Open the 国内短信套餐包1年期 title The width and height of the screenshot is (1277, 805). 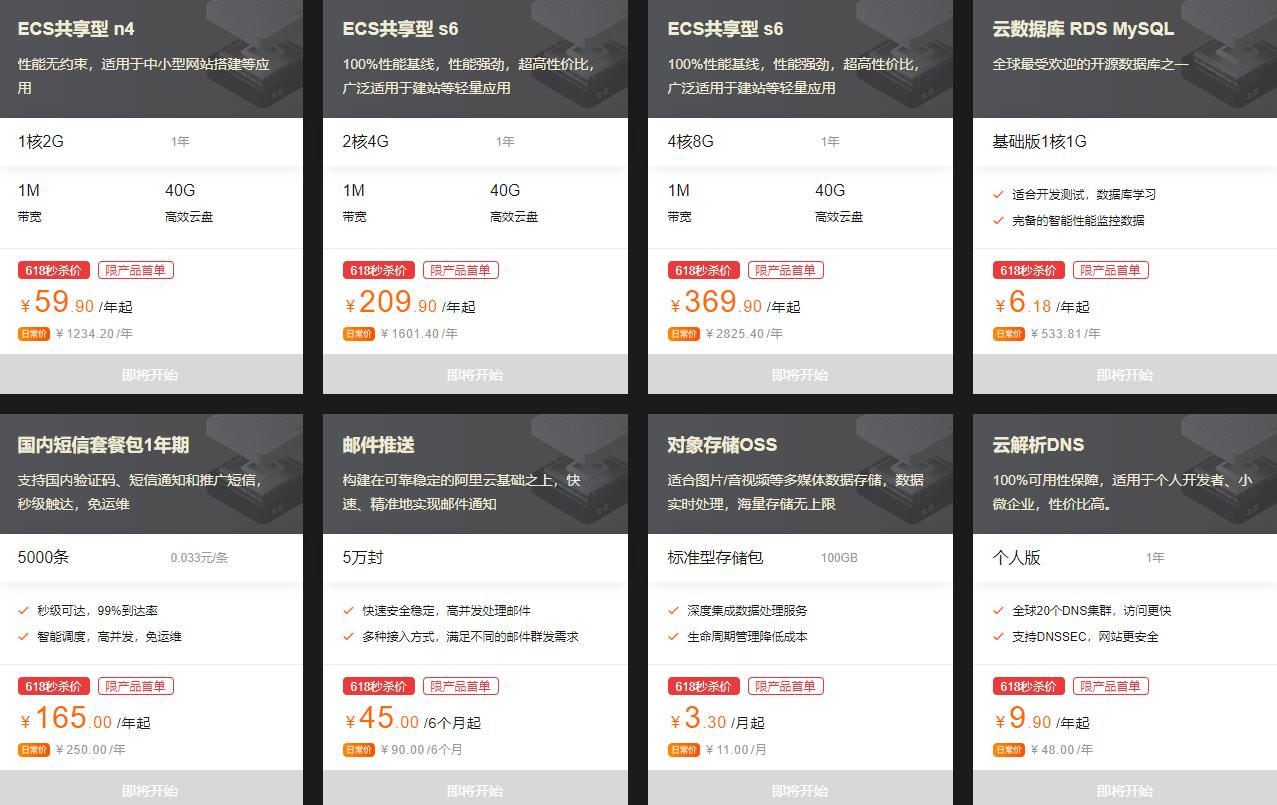click(103, 445)
